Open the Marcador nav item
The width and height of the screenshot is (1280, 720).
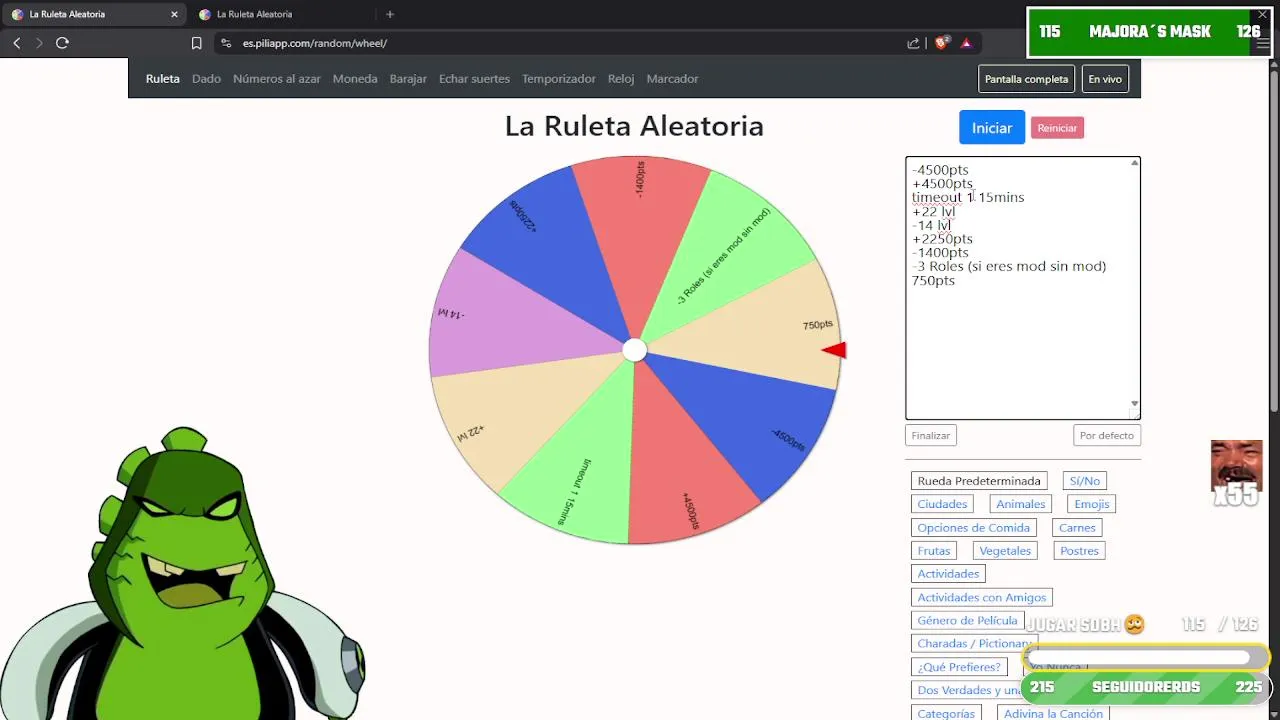click(x=672, y=78)
